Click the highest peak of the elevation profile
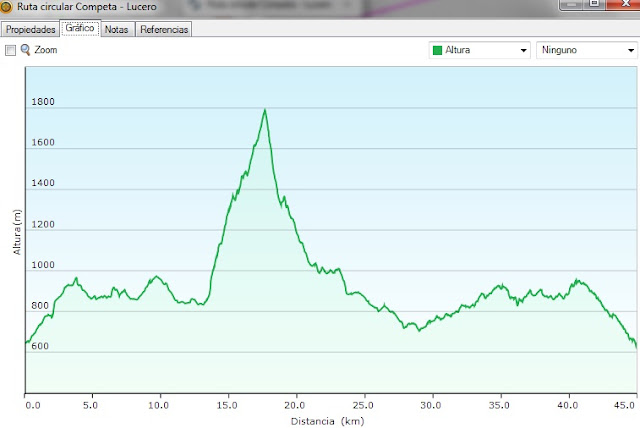Image resolution: width=640 pixels, height=428 pixels. 265,110
